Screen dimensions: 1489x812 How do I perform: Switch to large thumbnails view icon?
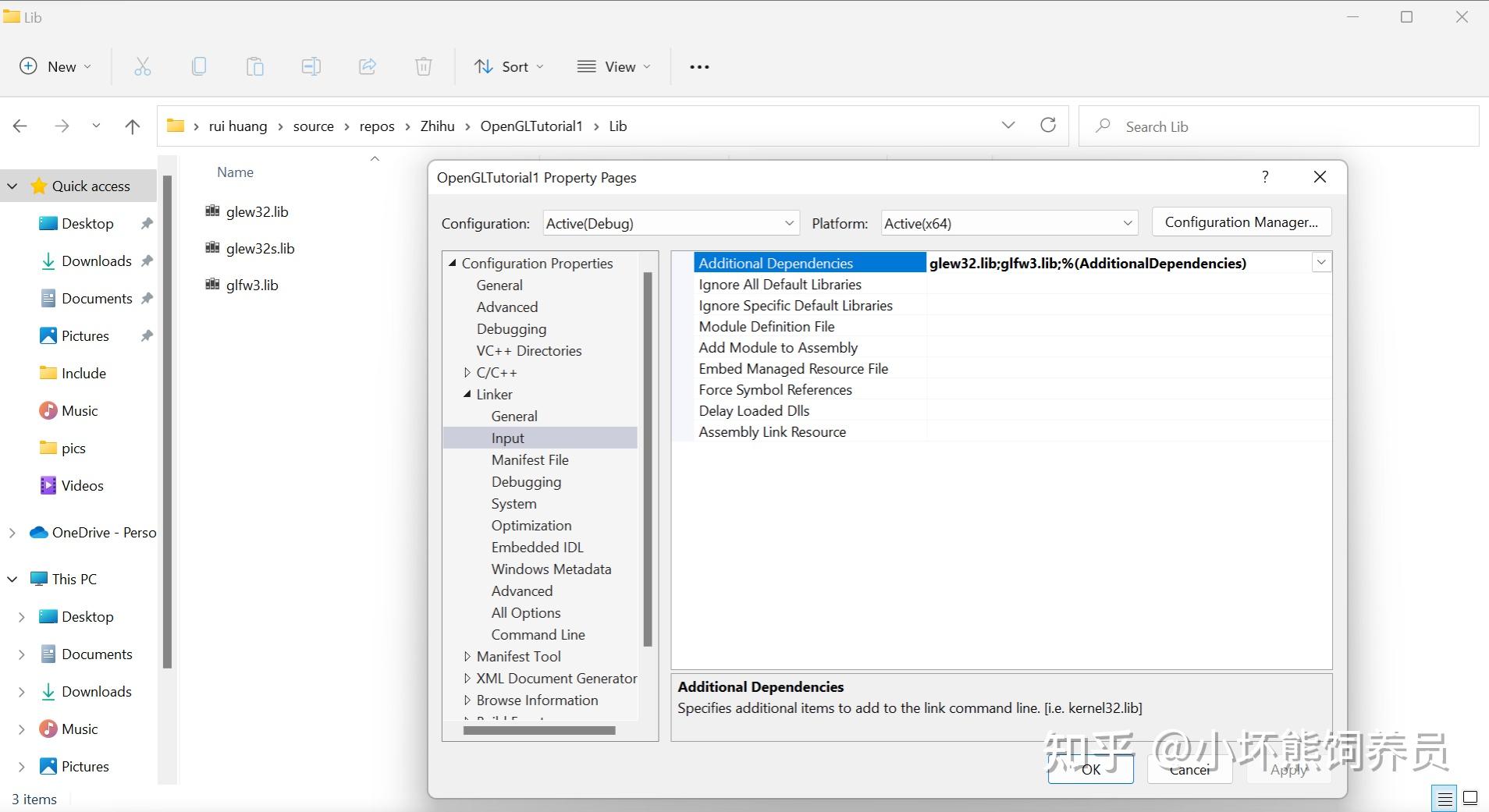coord(1470,798)
